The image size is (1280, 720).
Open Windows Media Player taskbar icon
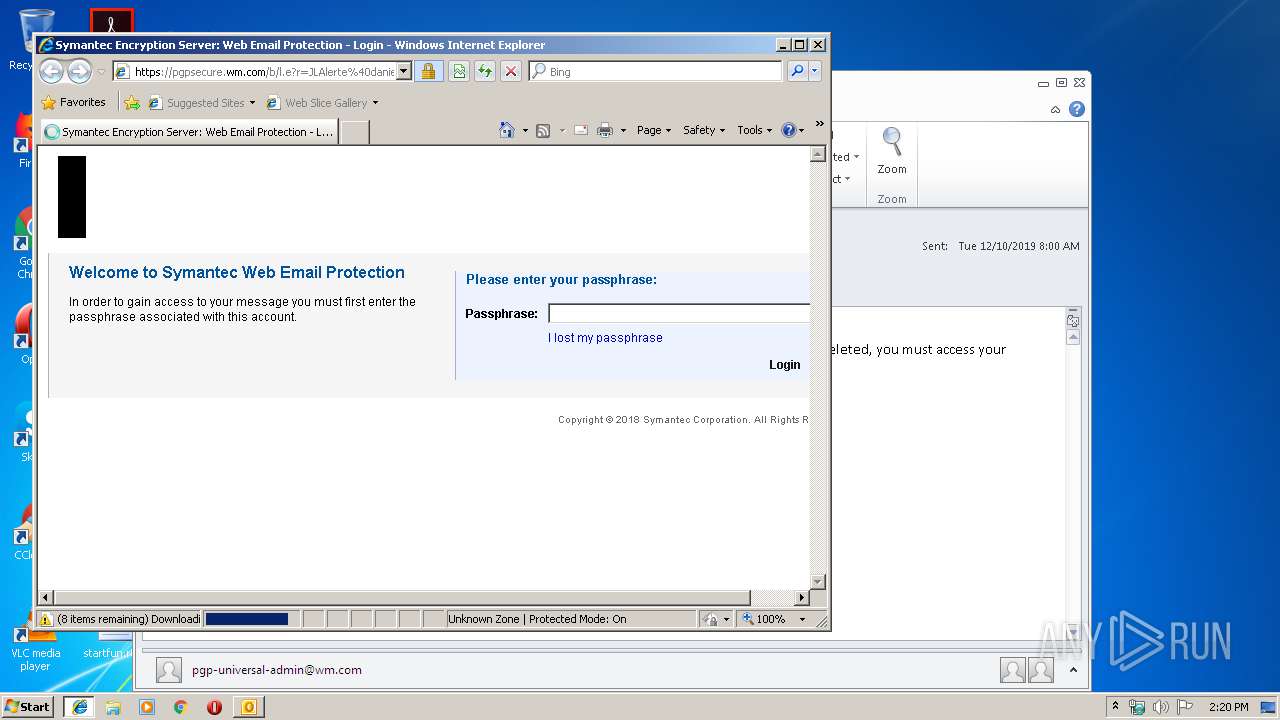coord(147,706)
